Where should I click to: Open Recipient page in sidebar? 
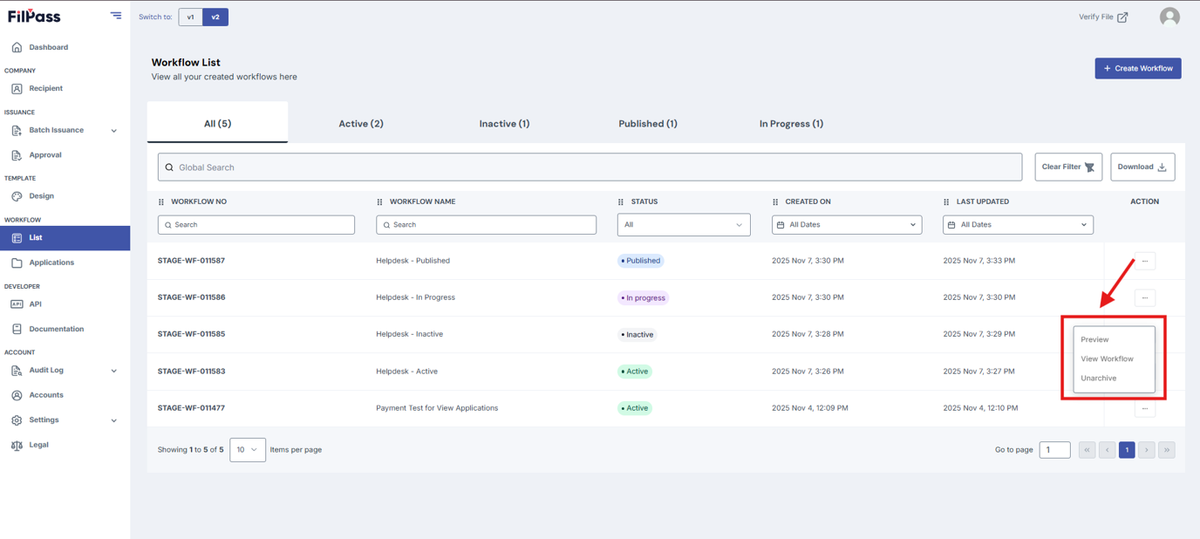(45, 88)
